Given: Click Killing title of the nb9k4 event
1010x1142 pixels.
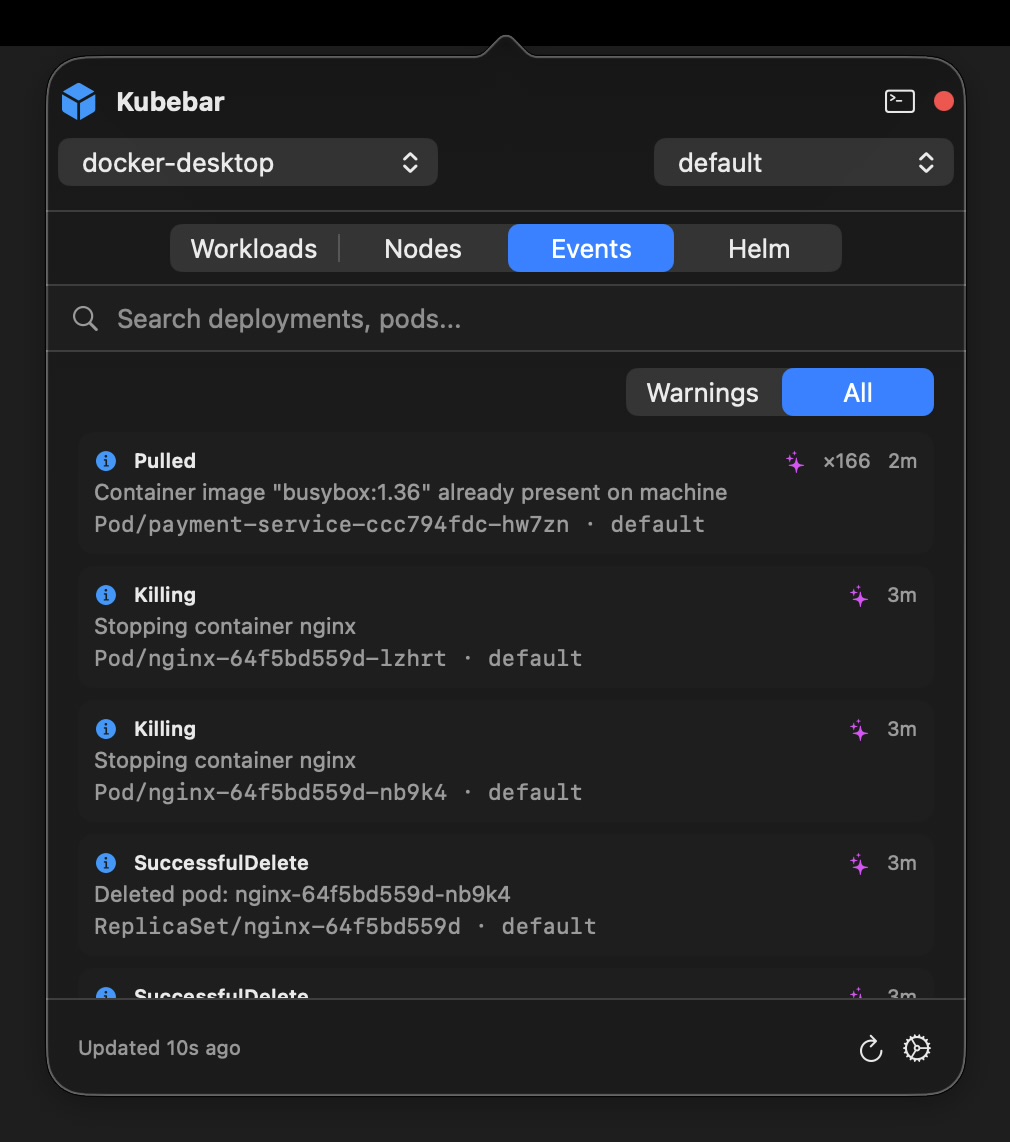Looking at the screenshot, I should click(165, 729).
